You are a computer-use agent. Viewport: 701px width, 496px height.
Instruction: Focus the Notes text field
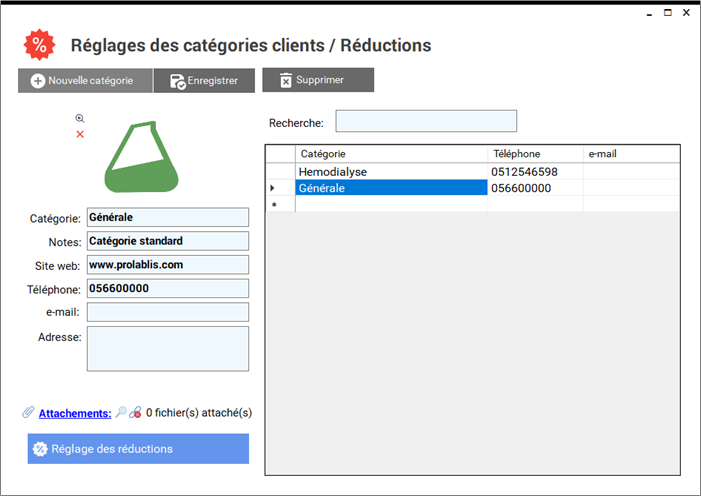click(x=167, y=241)
